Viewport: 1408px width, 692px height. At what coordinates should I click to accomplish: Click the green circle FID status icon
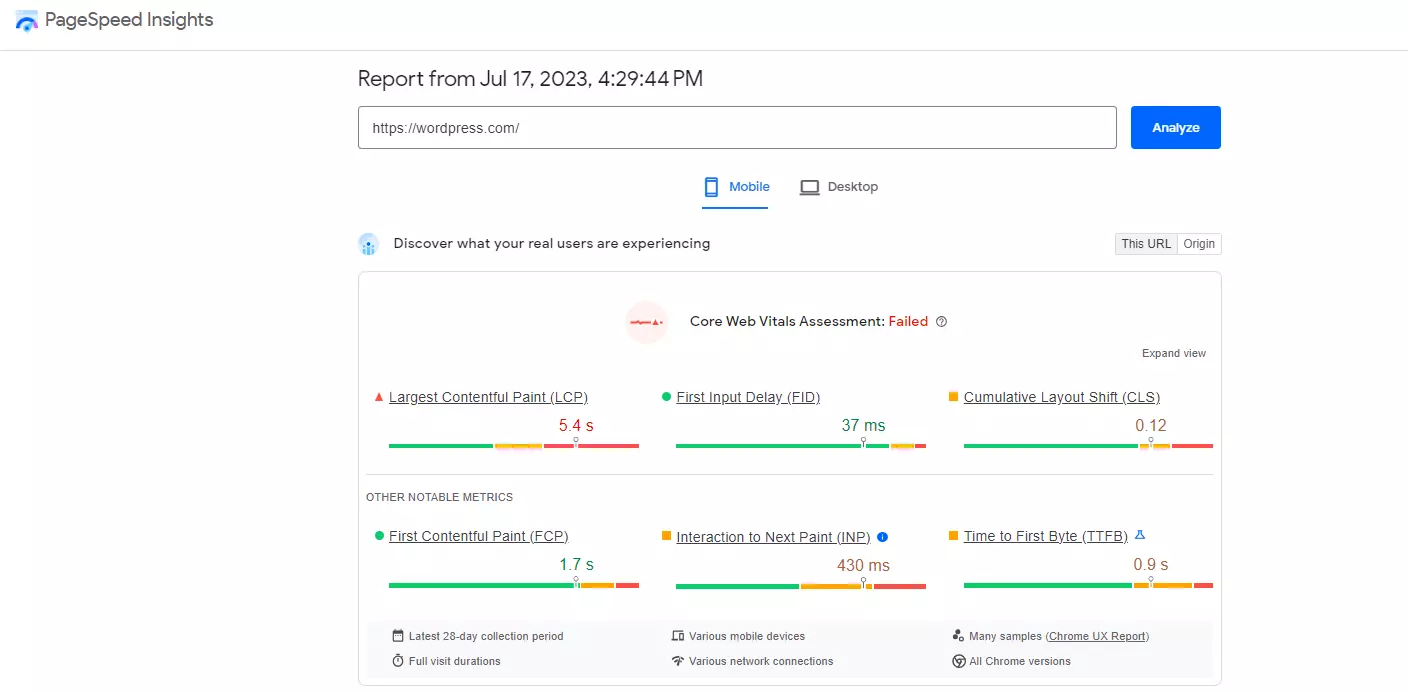coord(666,397)
